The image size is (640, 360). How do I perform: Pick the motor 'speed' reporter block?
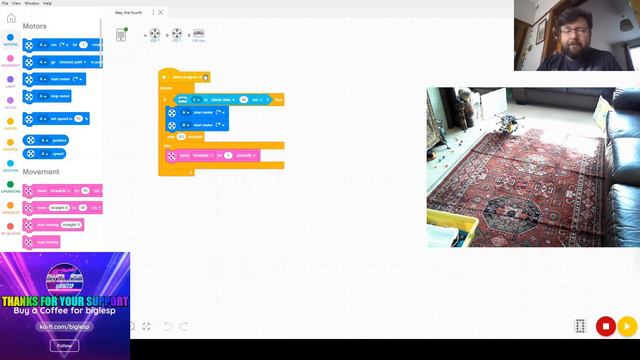tap(44, 154)
